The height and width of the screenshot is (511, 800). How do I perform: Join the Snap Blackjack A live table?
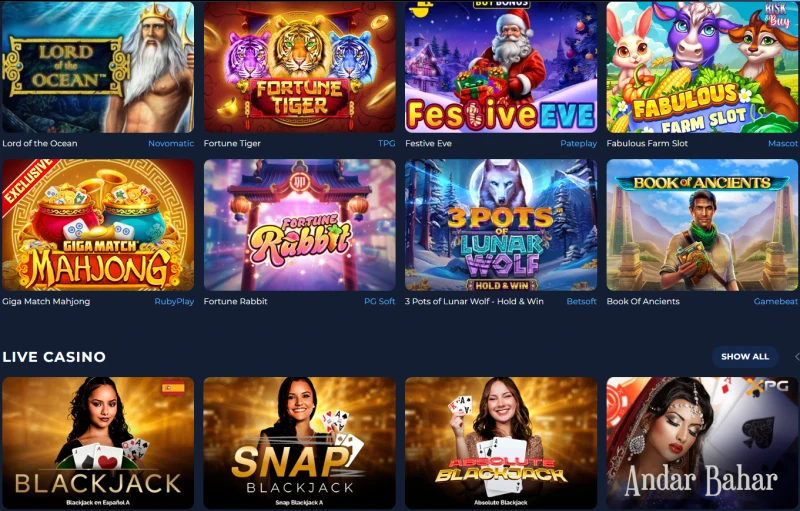click(x=299, y=443)
